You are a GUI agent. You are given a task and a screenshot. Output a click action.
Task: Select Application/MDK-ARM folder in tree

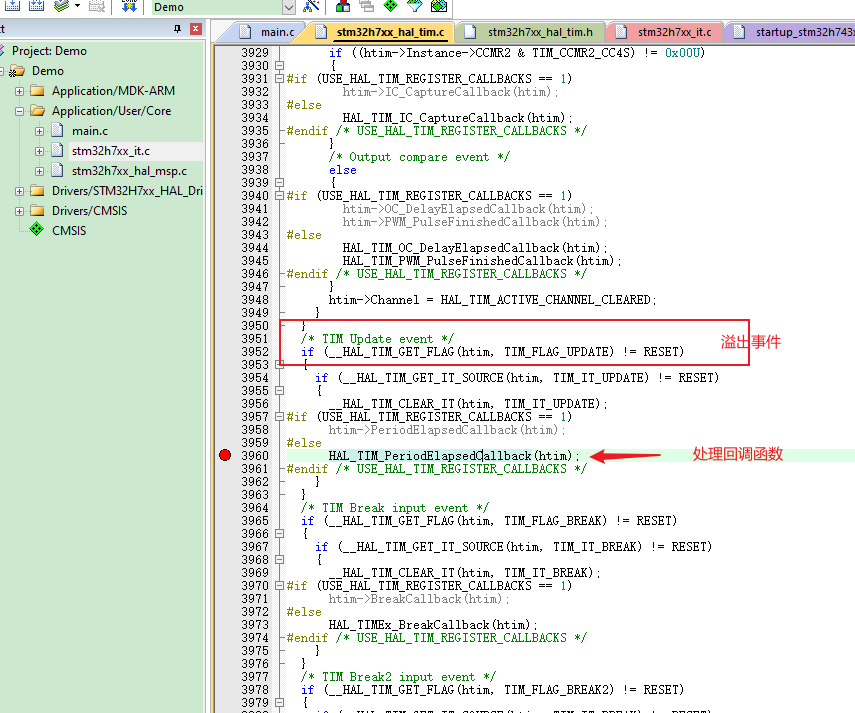113,91
